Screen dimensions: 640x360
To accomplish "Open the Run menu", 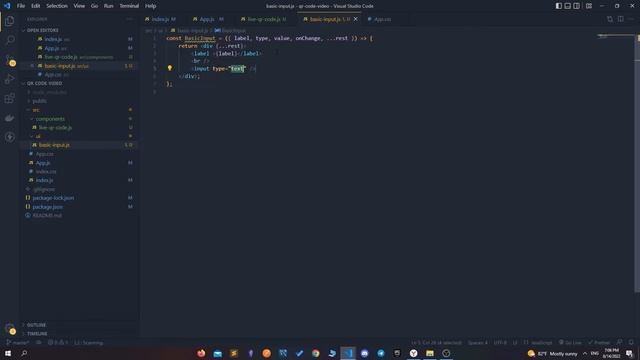I will pos(108,6).
